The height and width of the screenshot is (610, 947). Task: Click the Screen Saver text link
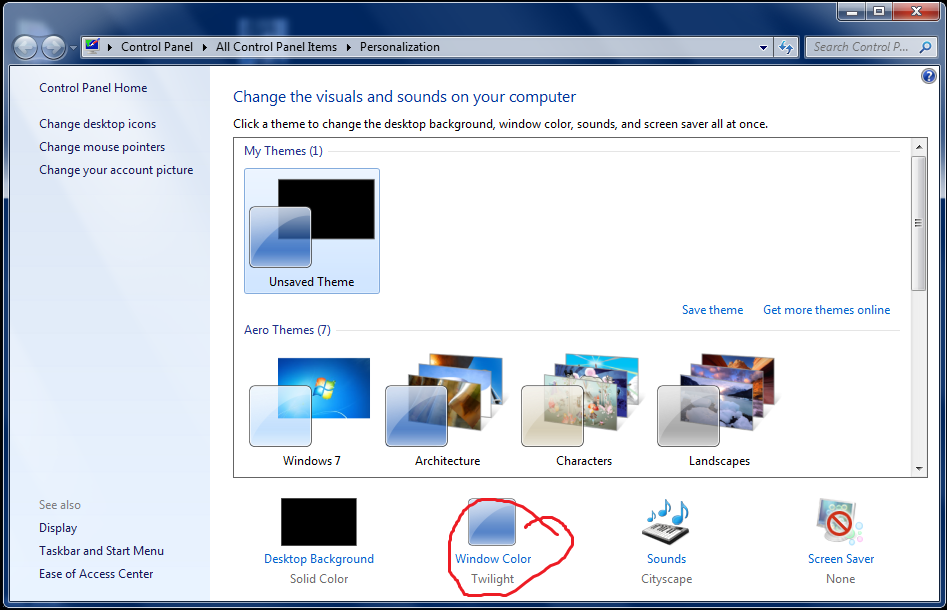(841, 559)
